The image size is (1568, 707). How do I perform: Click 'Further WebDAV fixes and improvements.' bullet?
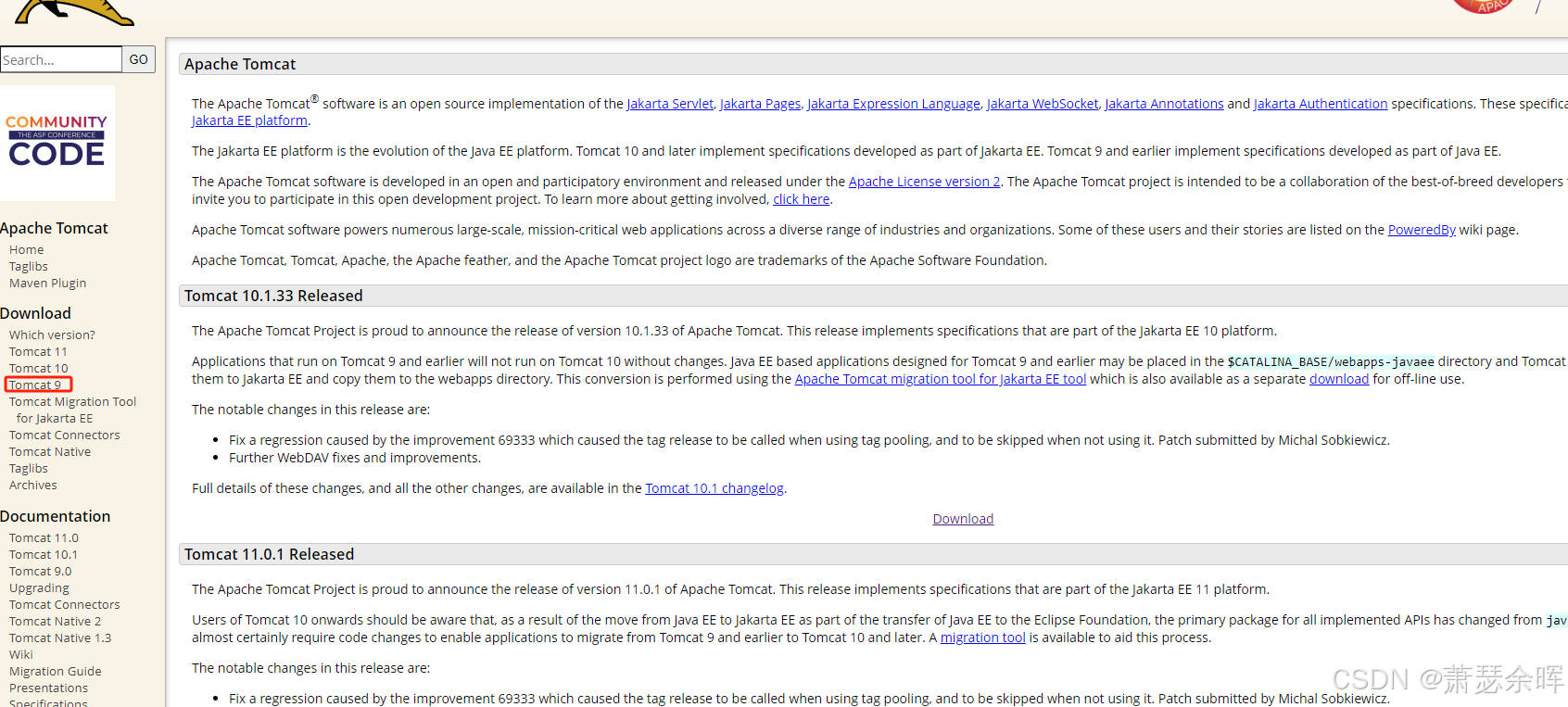pyautogui.click(x=355, y=458)
